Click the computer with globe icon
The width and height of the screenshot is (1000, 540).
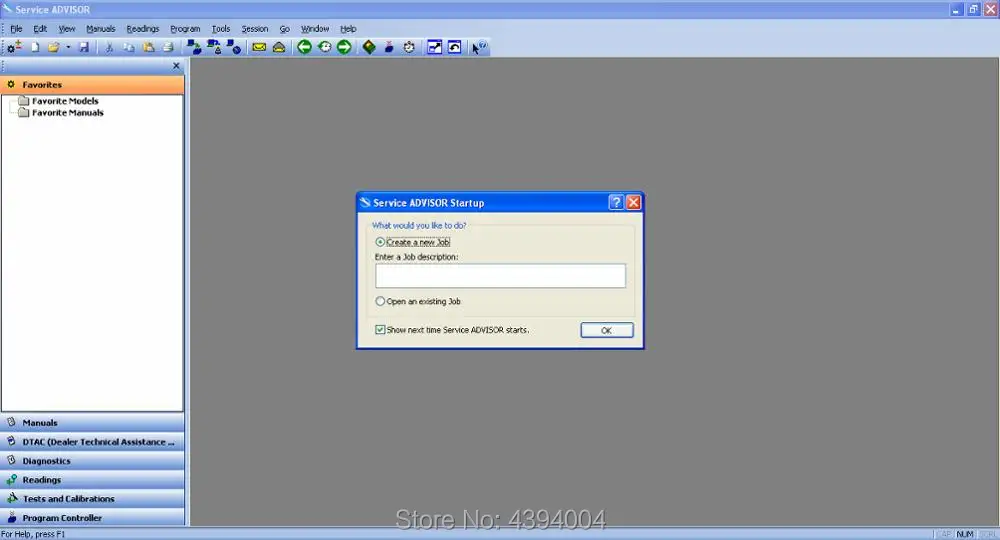(234, 47)
